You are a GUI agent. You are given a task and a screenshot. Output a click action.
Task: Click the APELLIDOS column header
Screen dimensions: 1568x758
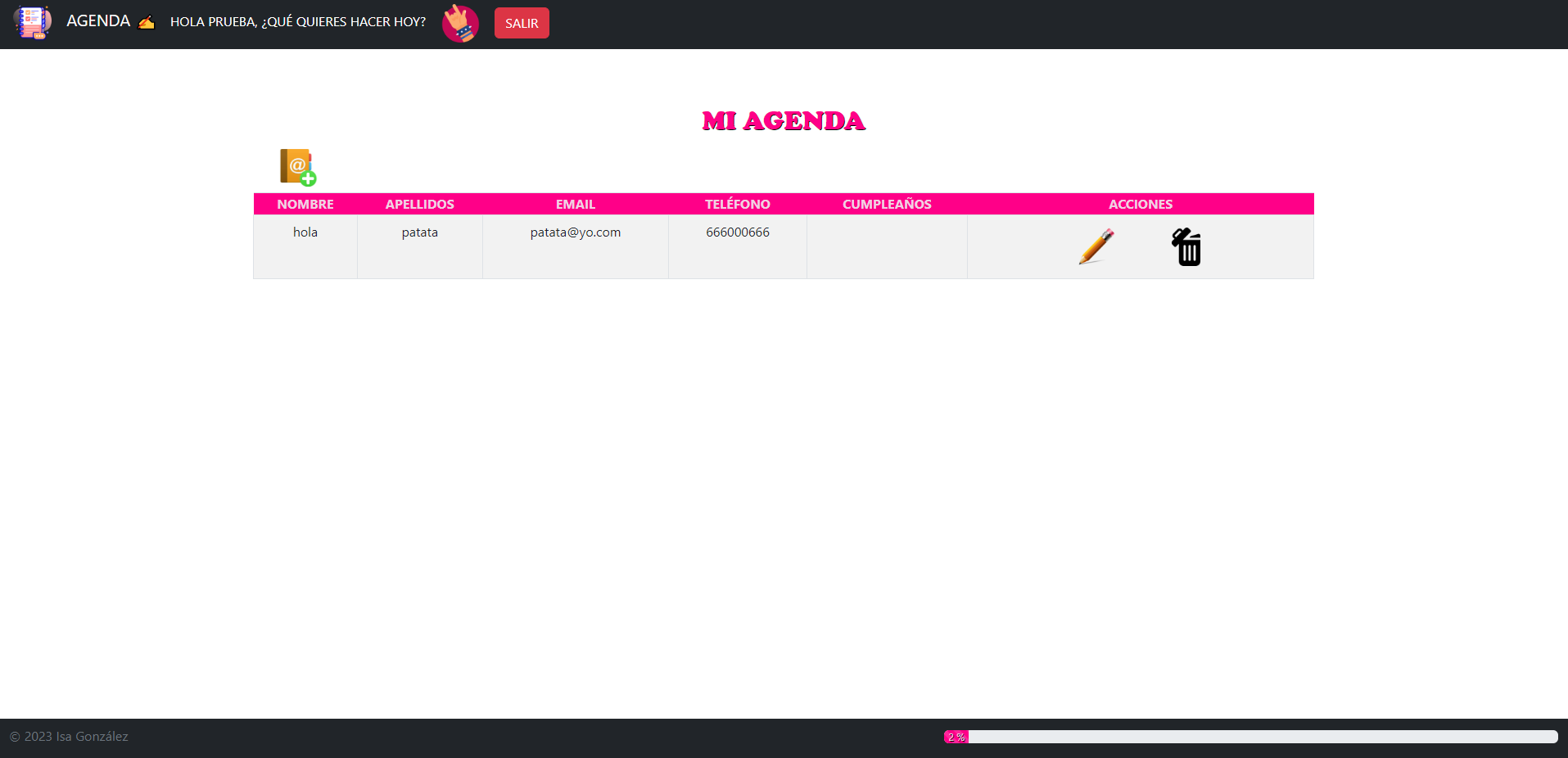[x=419, y=204]
